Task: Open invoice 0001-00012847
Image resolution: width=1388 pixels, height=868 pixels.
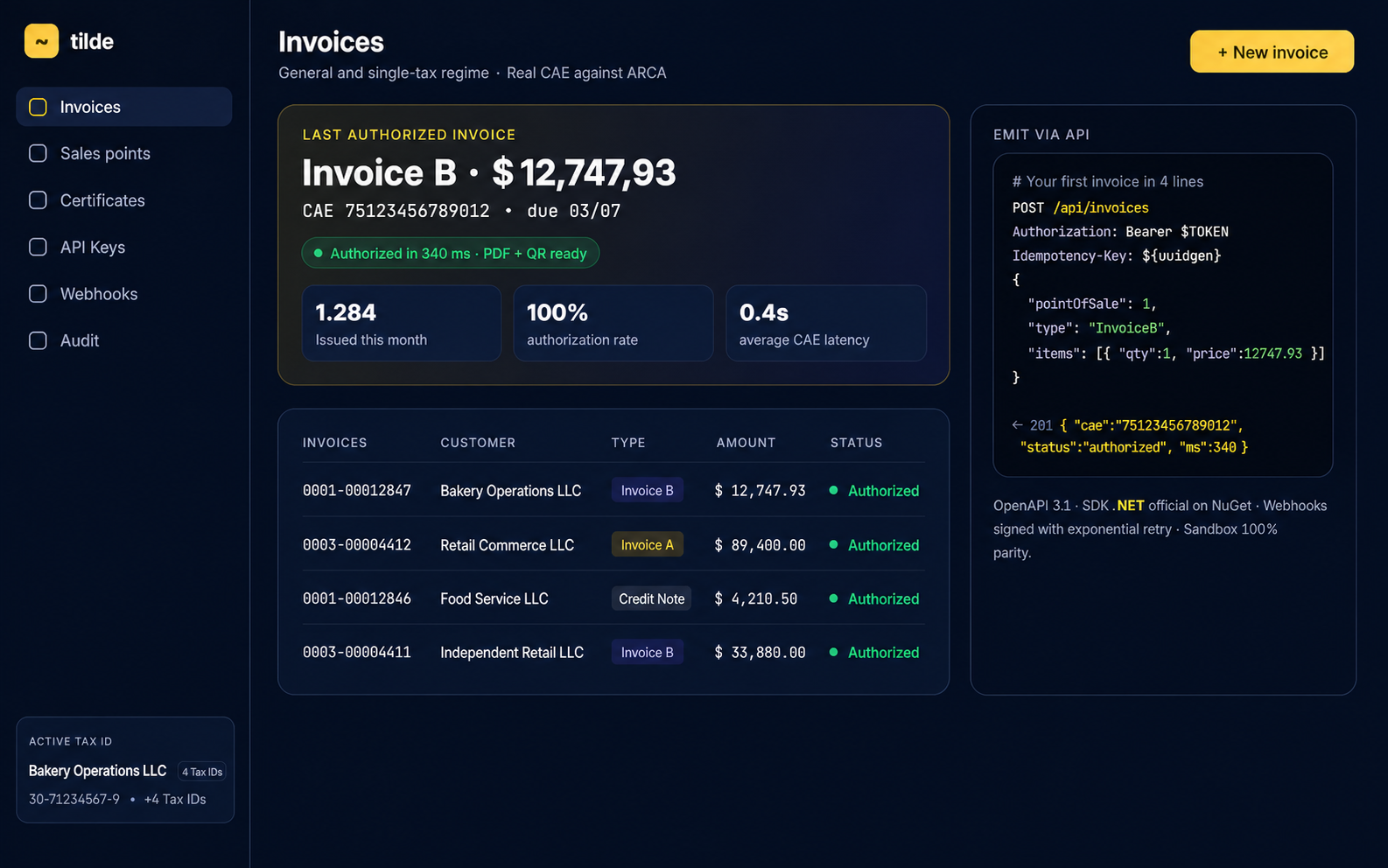Action: pyautogui.click(x=357, y=491)
